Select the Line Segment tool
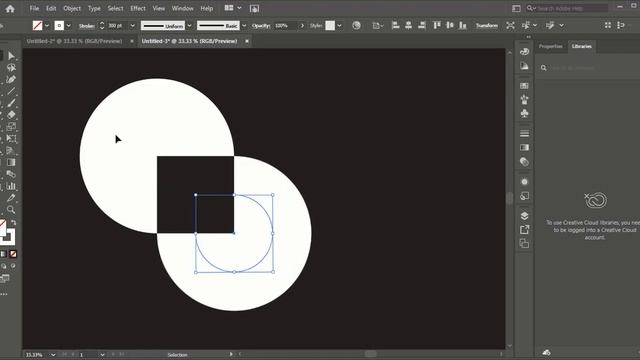640x360 pixels. 11,91
